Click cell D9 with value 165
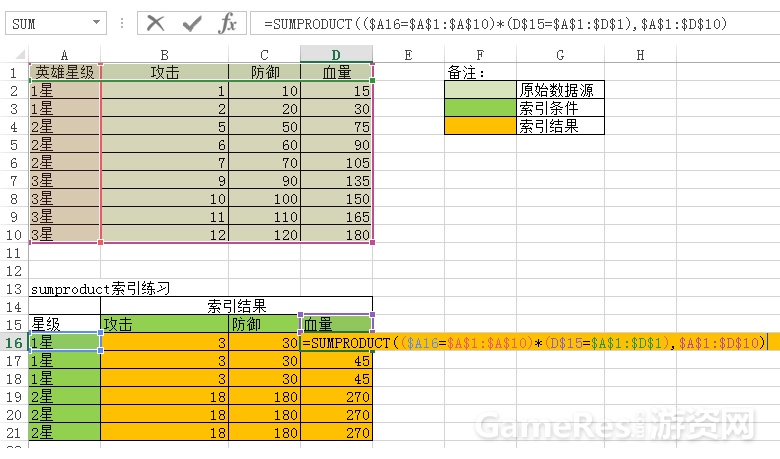The height and width of the screenshot is (459, 780). pyautogui.click(x=337, y=216)
